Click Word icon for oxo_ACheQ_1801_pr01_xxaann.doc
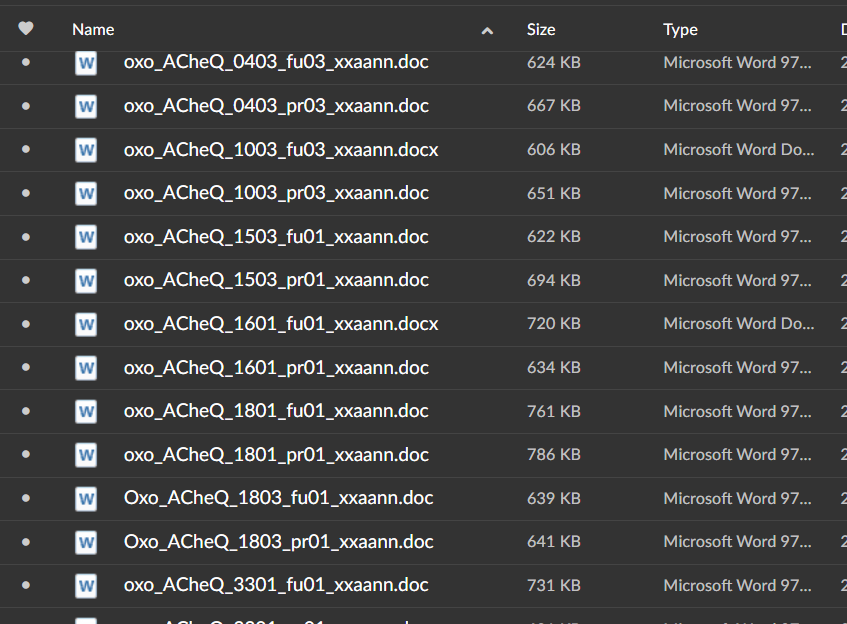847x624 pixels. [x=86, y=454]
